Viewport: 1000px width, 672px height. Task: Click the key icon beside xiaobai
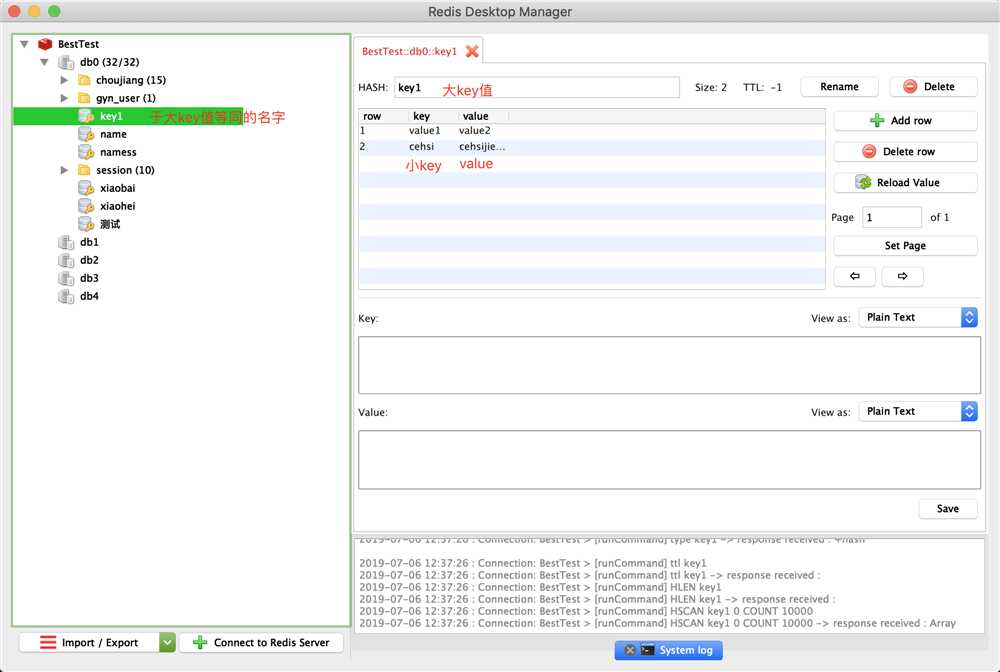pos(86,188)
